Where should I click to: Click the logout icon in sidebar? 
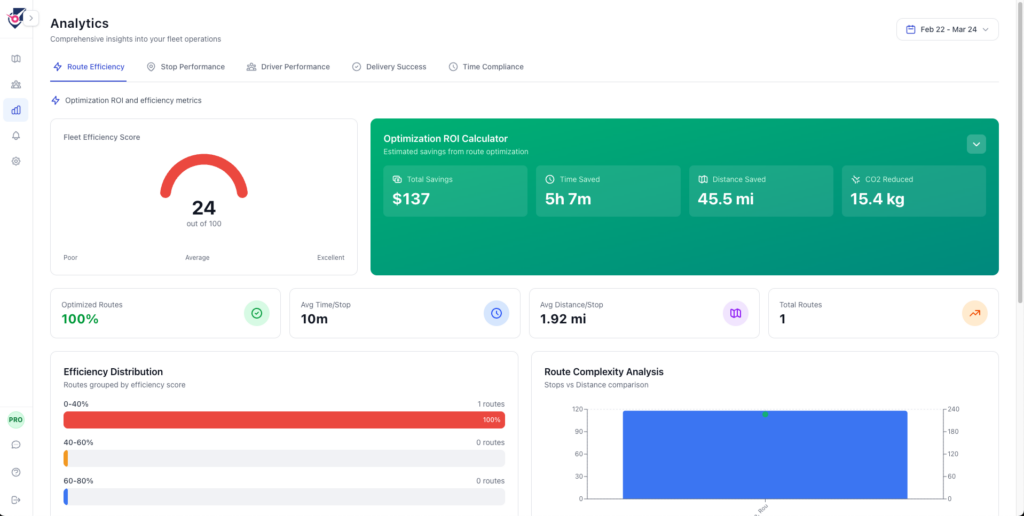pos(16,500)
